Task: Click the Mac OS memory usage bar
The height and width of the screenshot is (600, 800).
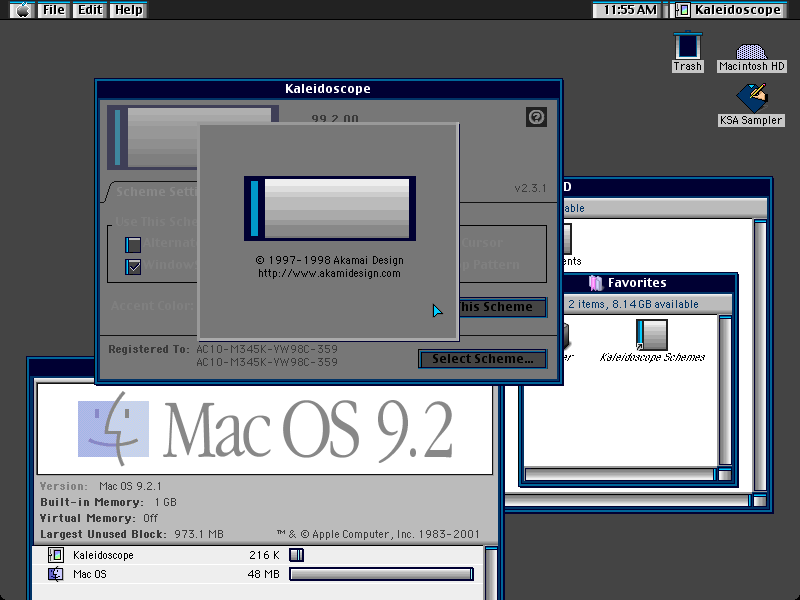Action: click(x=381, y=574)
